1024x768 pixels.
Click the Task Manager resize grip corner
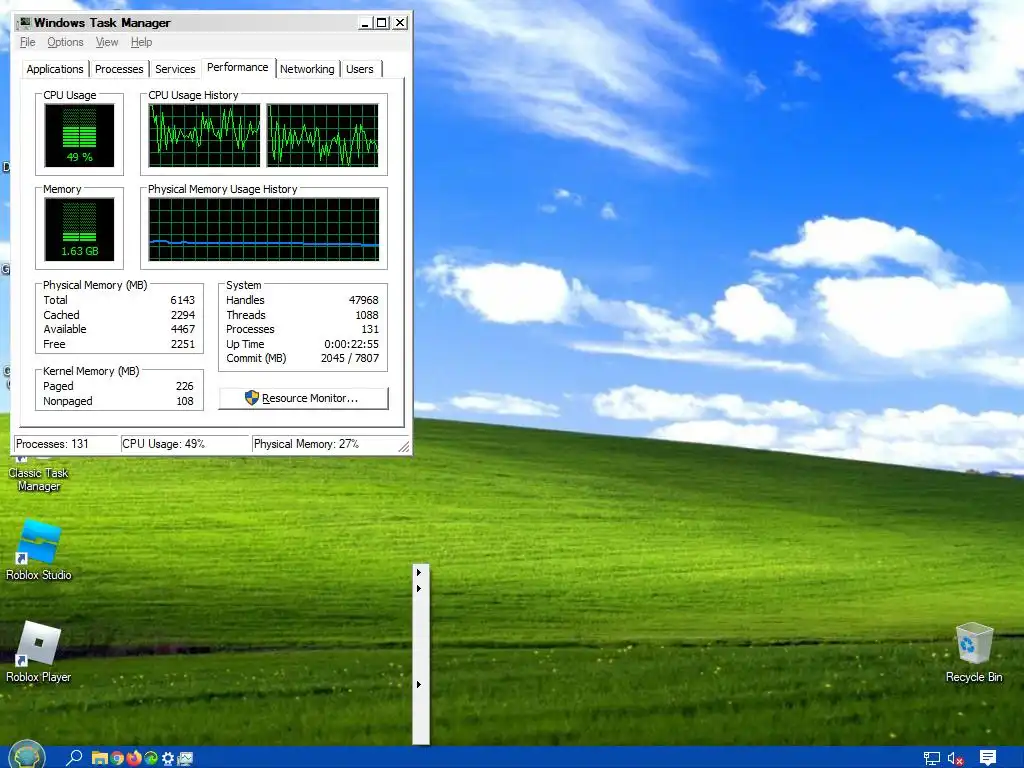pos(404,447)
